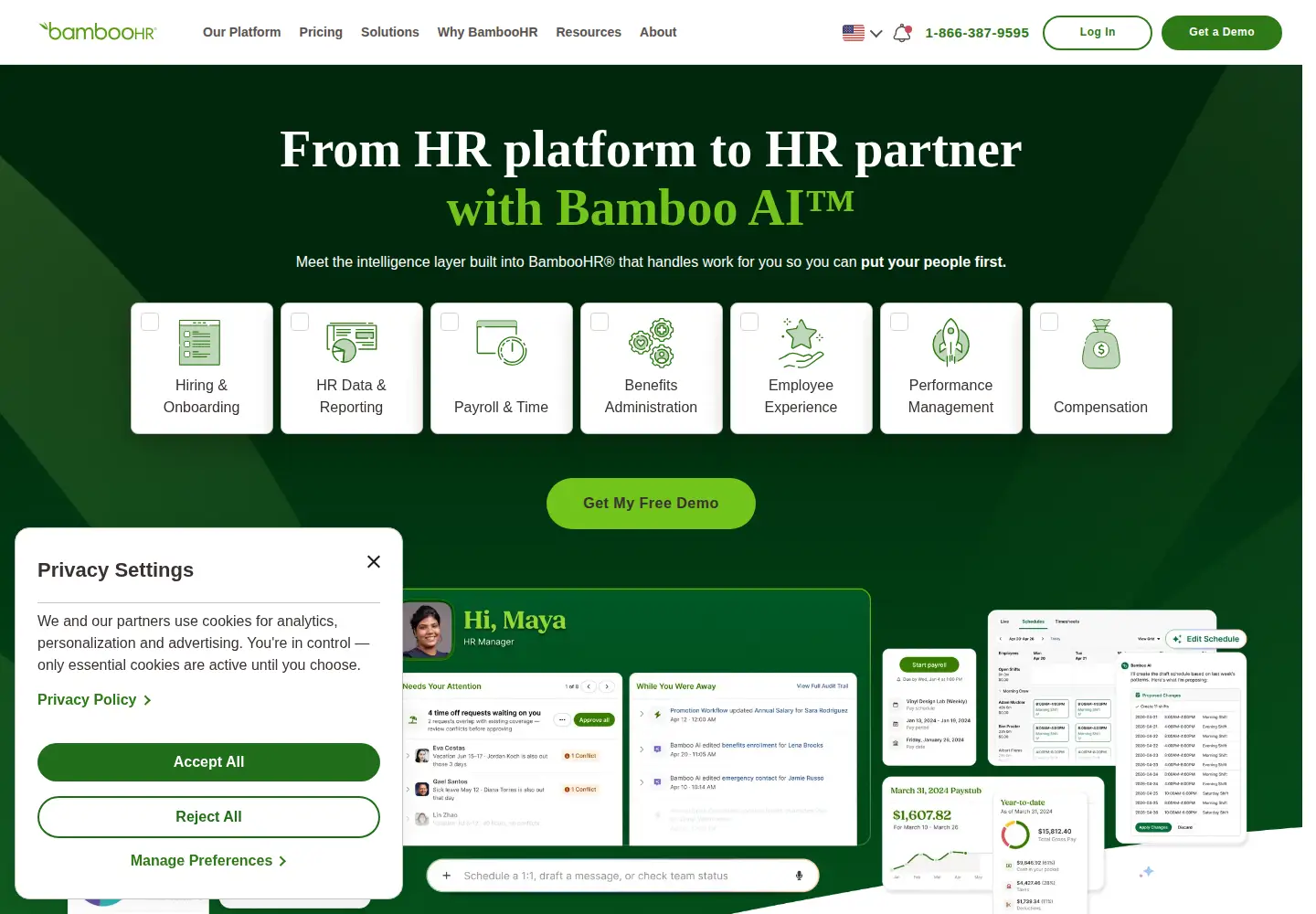Open the Manage Preferences link
The width and height of the screenshot is (1316, 914).
(208, 861)
